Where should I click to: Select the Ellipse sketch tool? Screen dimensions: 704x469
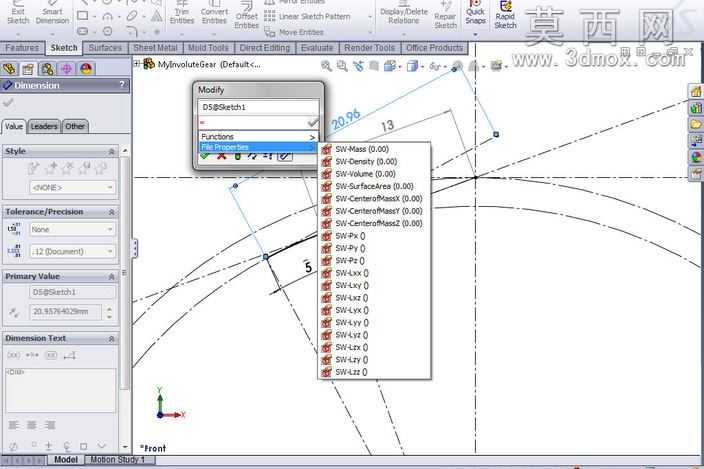(132, 16)
